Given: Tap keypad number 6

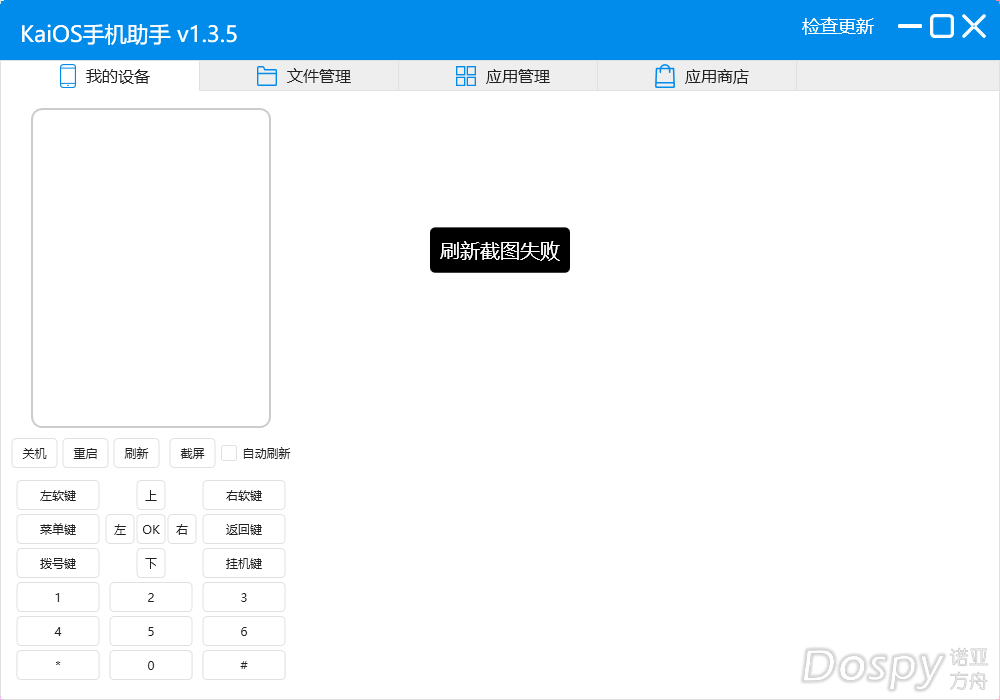Looking at the screenshot, I should click(244, 631).
